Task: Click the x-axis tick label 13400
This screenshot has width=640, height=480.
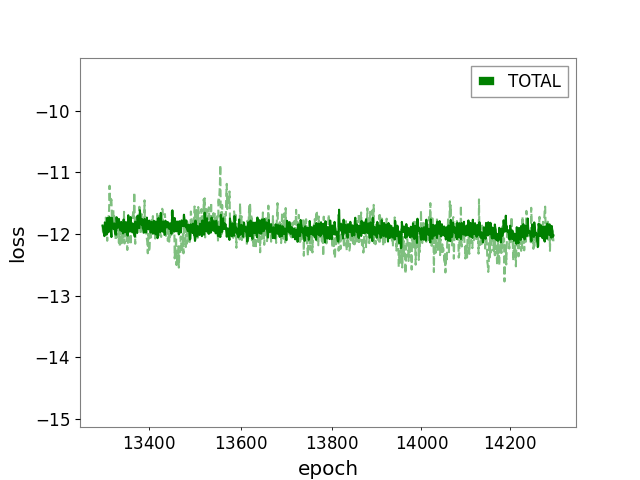Action: pyautogui.click(x=149, y=443)
